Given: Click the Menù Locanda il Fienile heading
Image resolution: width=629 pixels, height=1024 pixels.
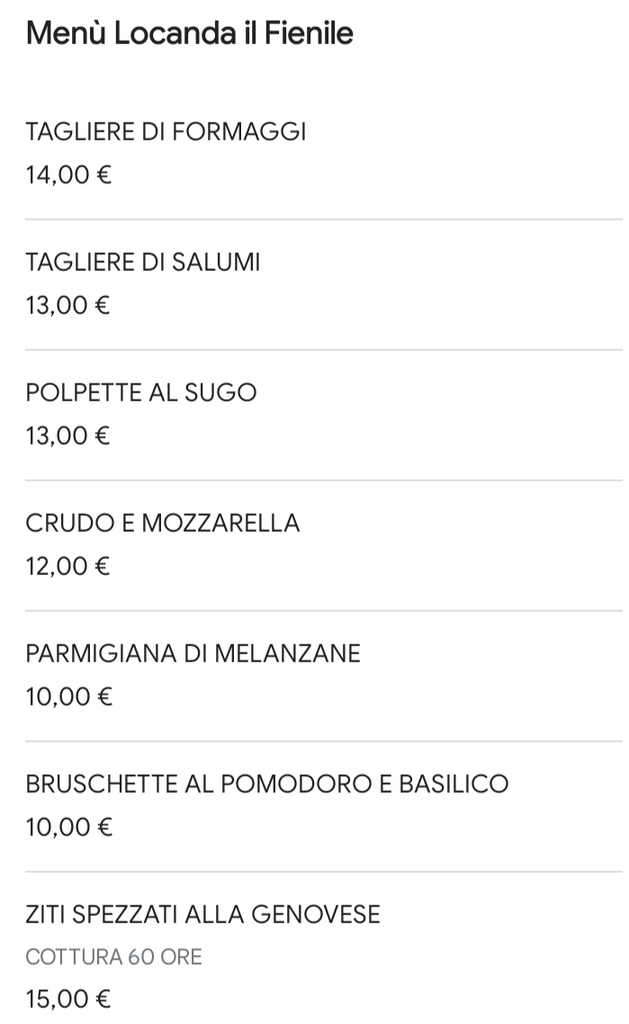Looking at the screenshot, I should pyautogui.click(x=189, y=33).
